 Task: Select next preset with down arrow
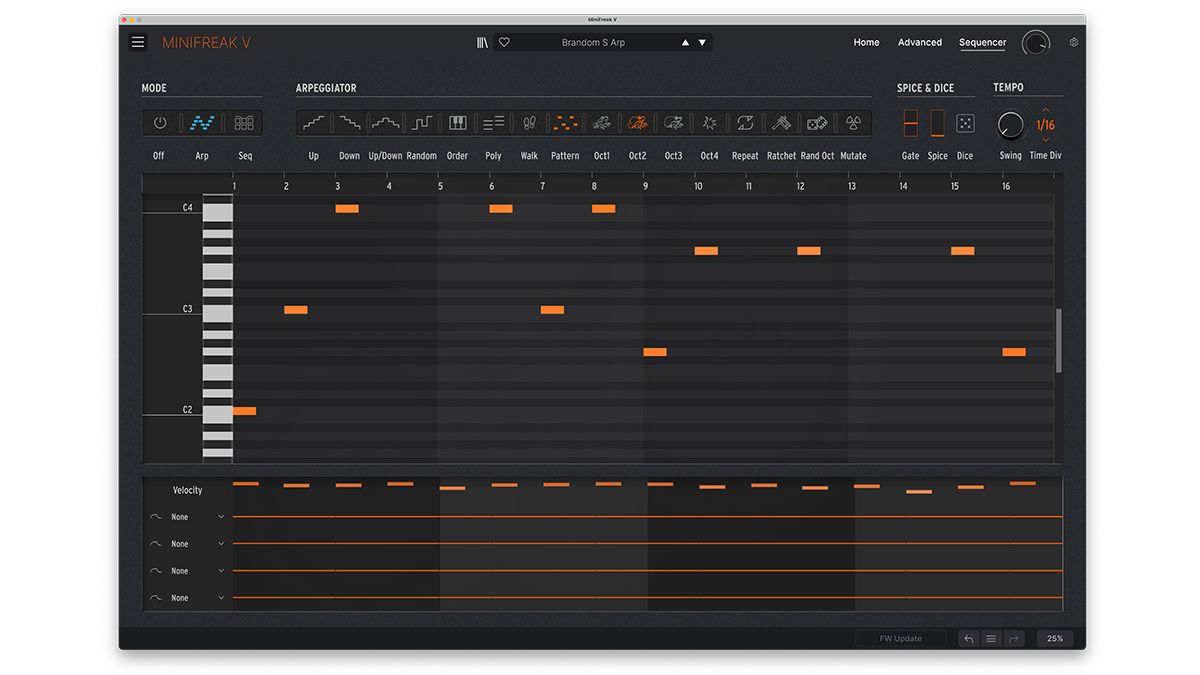(x=702, y=42)
